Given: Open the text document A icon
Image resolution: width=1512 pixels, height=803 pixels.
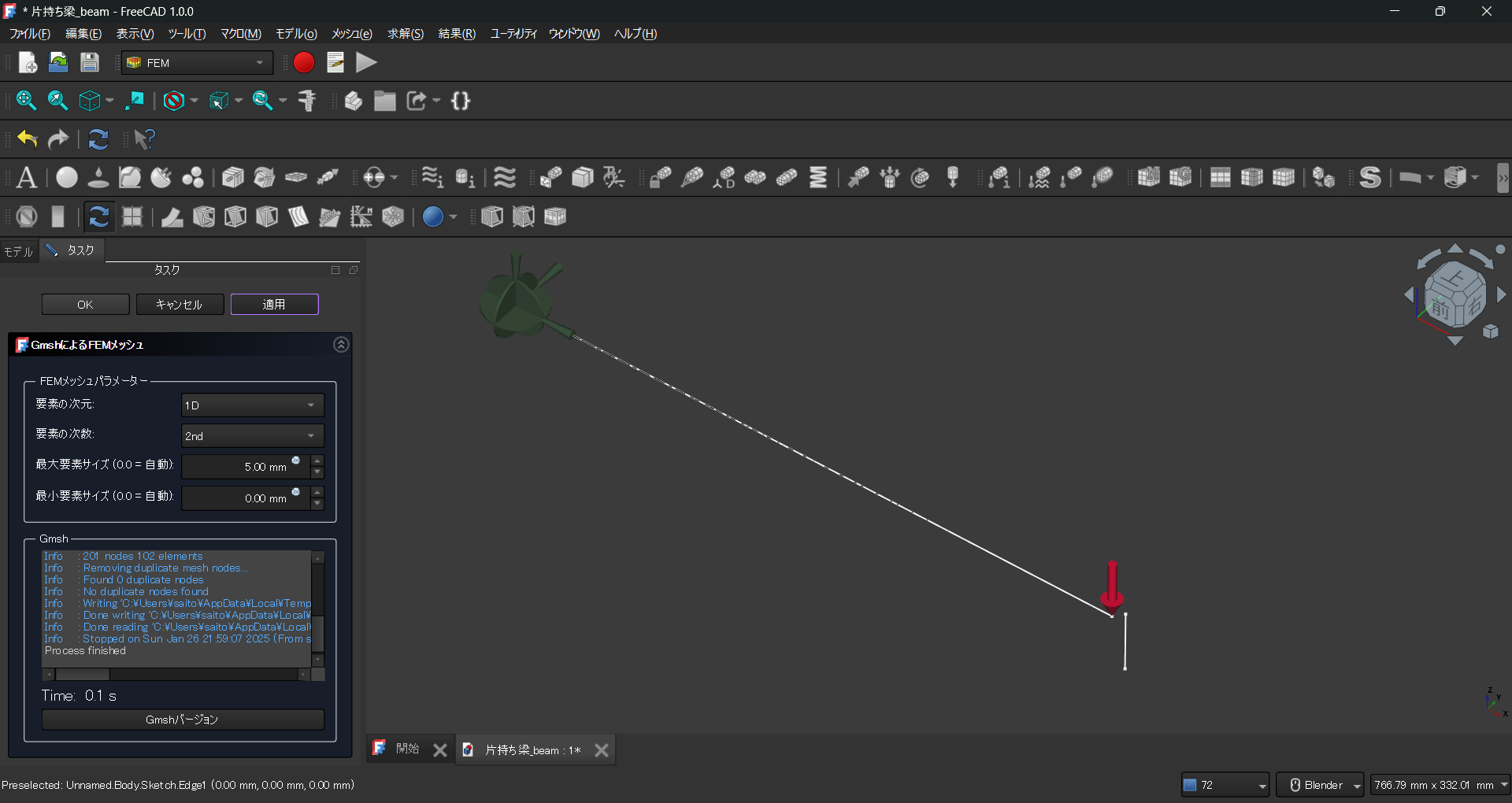Looking at the screenshot, I should [27, 178].
